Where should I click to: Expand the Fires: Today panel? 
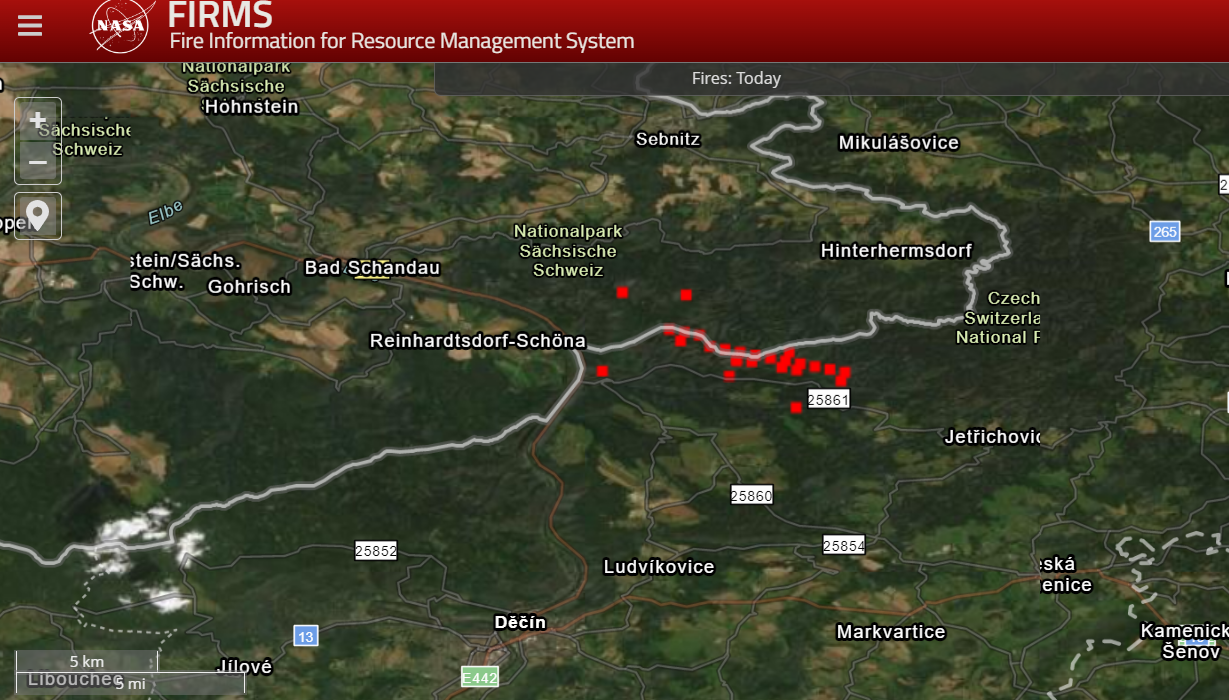pyautogui.click(x=736, y=78)
